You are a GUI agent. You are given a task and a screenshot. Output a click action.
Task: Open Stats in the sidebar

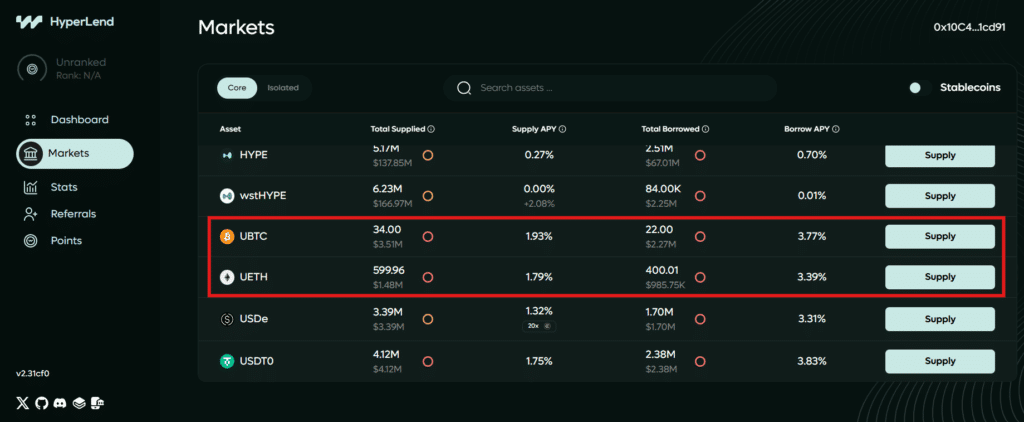[51, 187]
